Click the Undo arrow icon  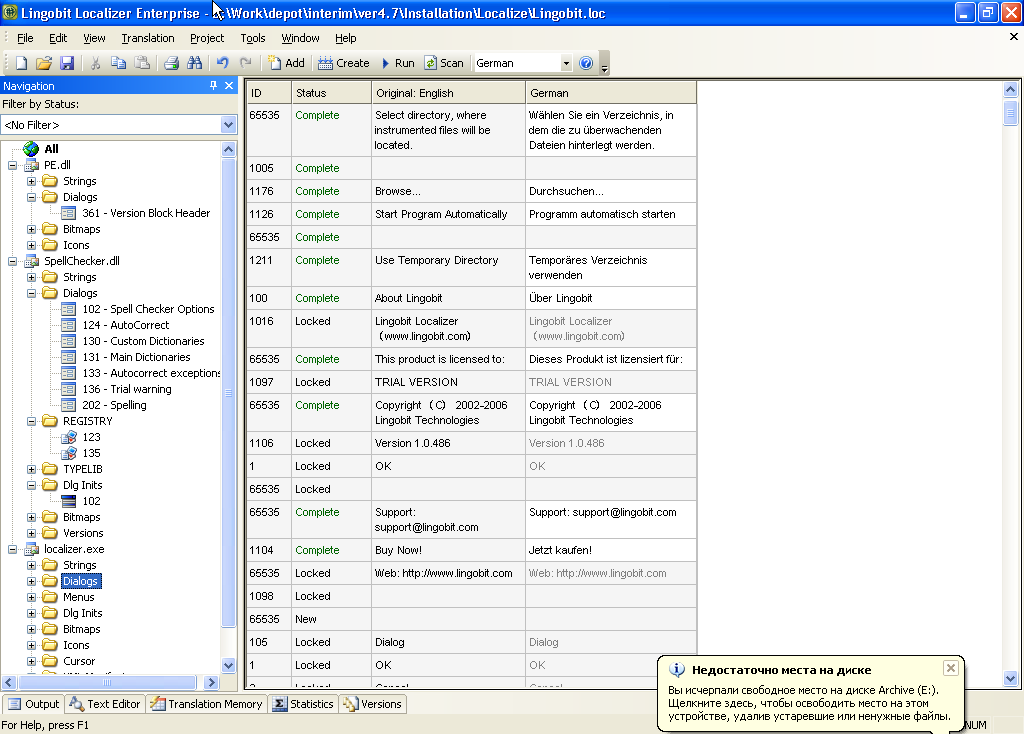pyautogui.click(x=223, y=63)
